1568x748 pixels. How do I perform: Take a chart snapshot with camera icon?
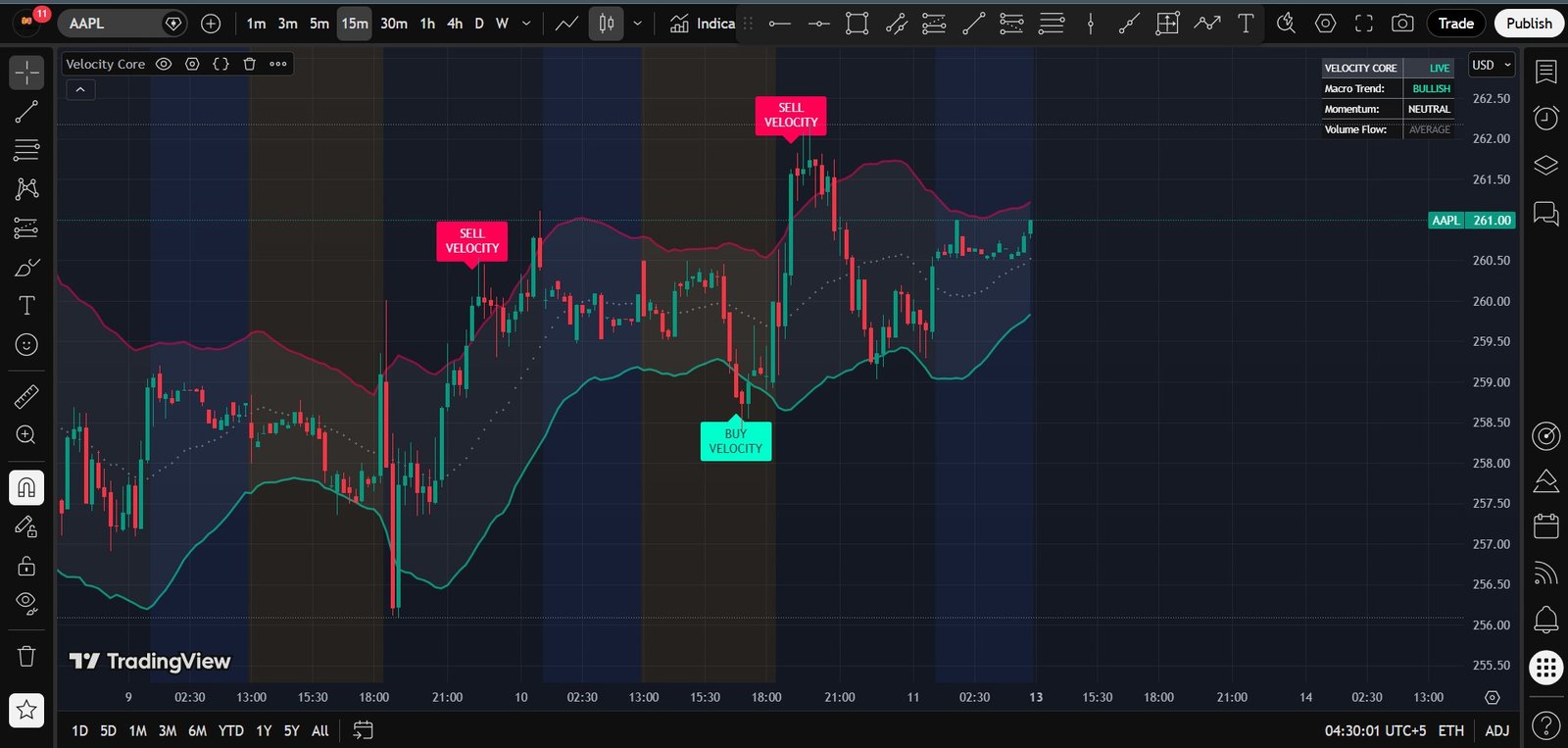(x=1402, y=24)
